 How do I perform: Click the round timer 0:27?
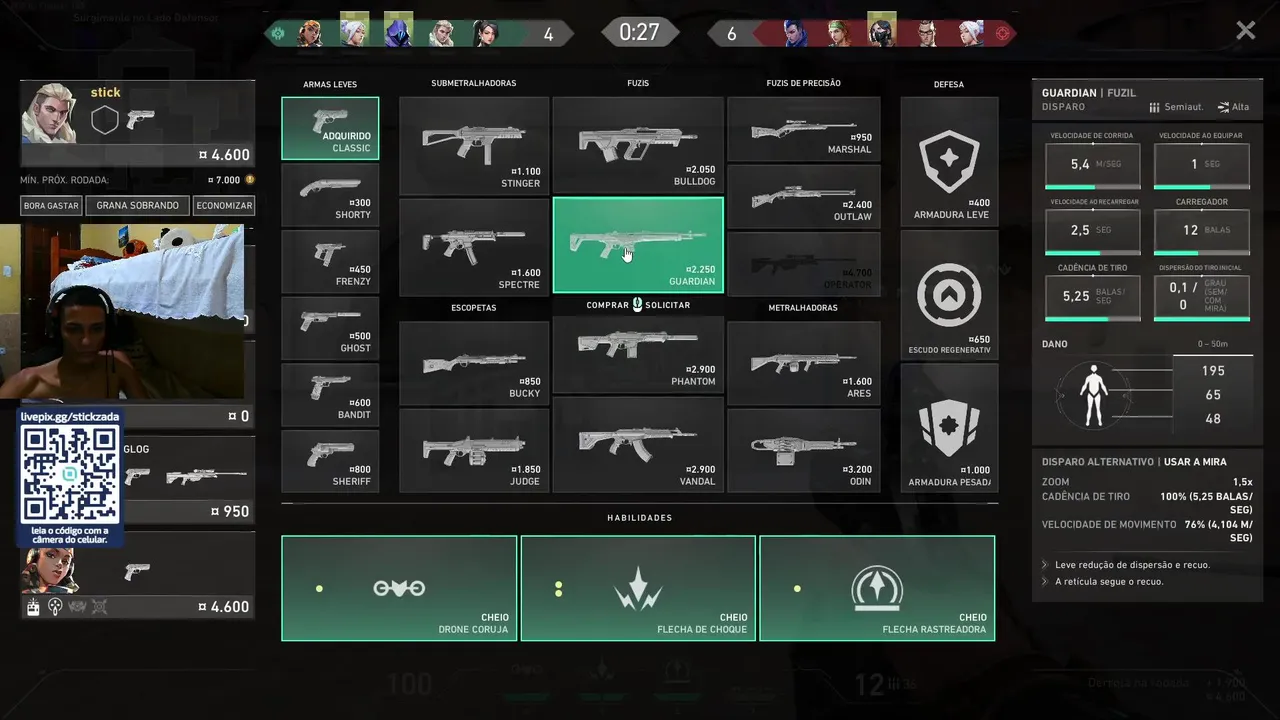639,32
